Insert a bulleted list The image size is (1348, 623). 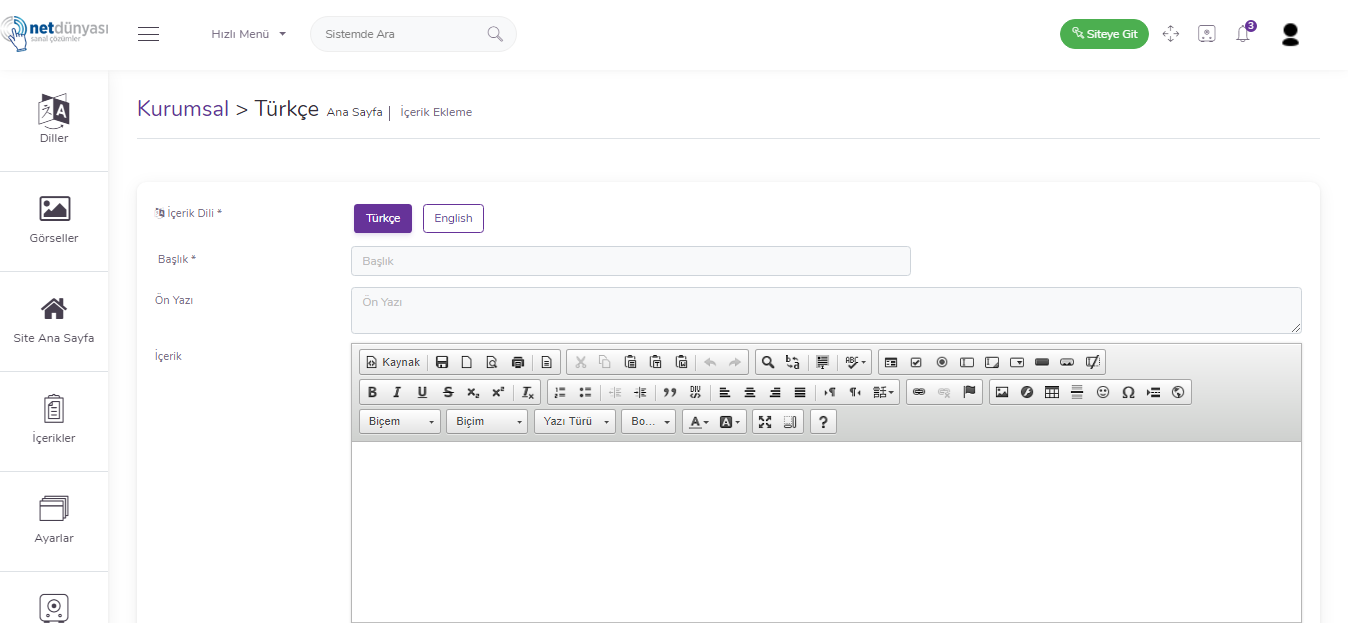pyautogui.click(x=585, y=392)
